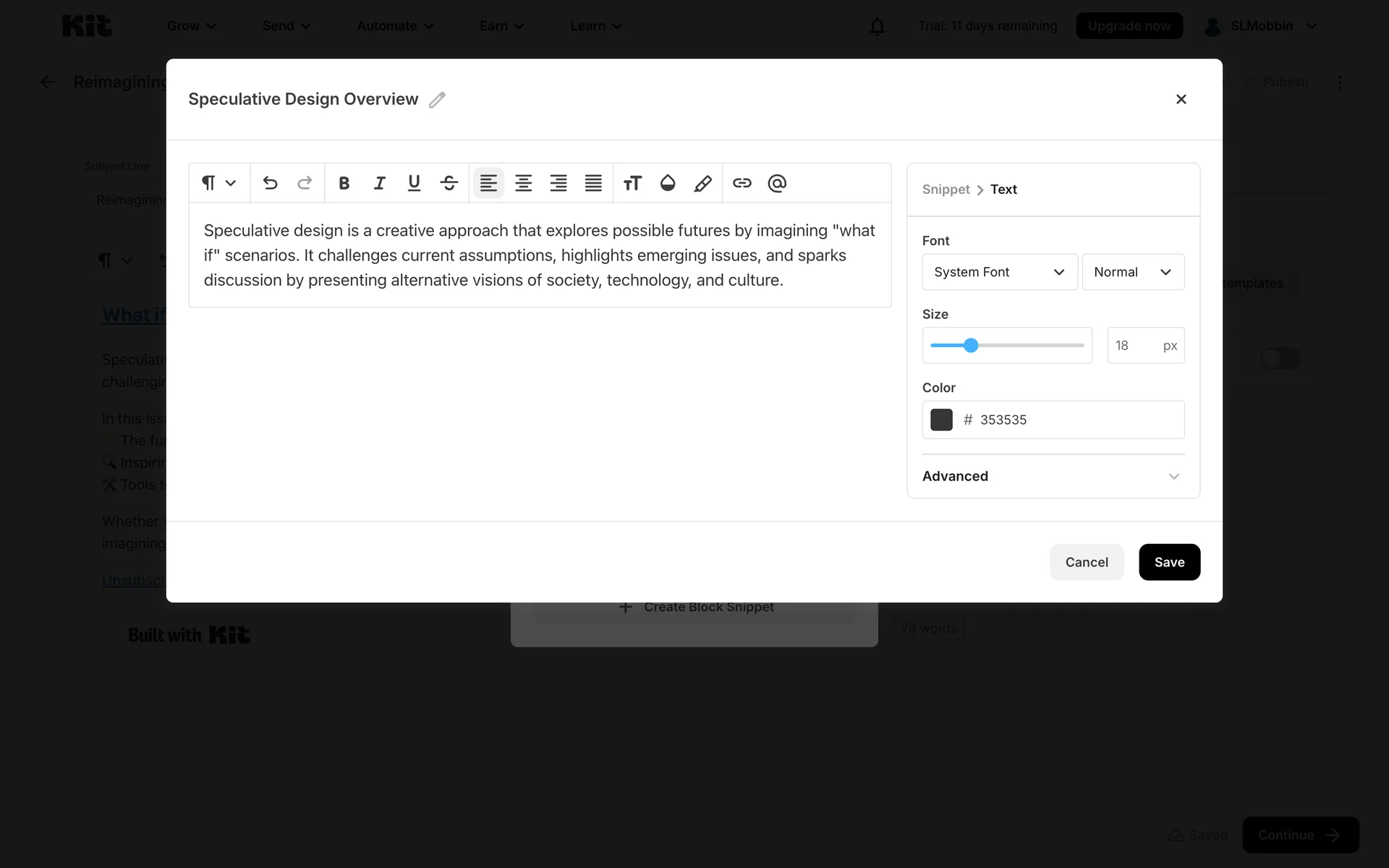Screen dimensions: 1389x868
Task: Go to Snippet in the breadcrumb
Action: 946,190
